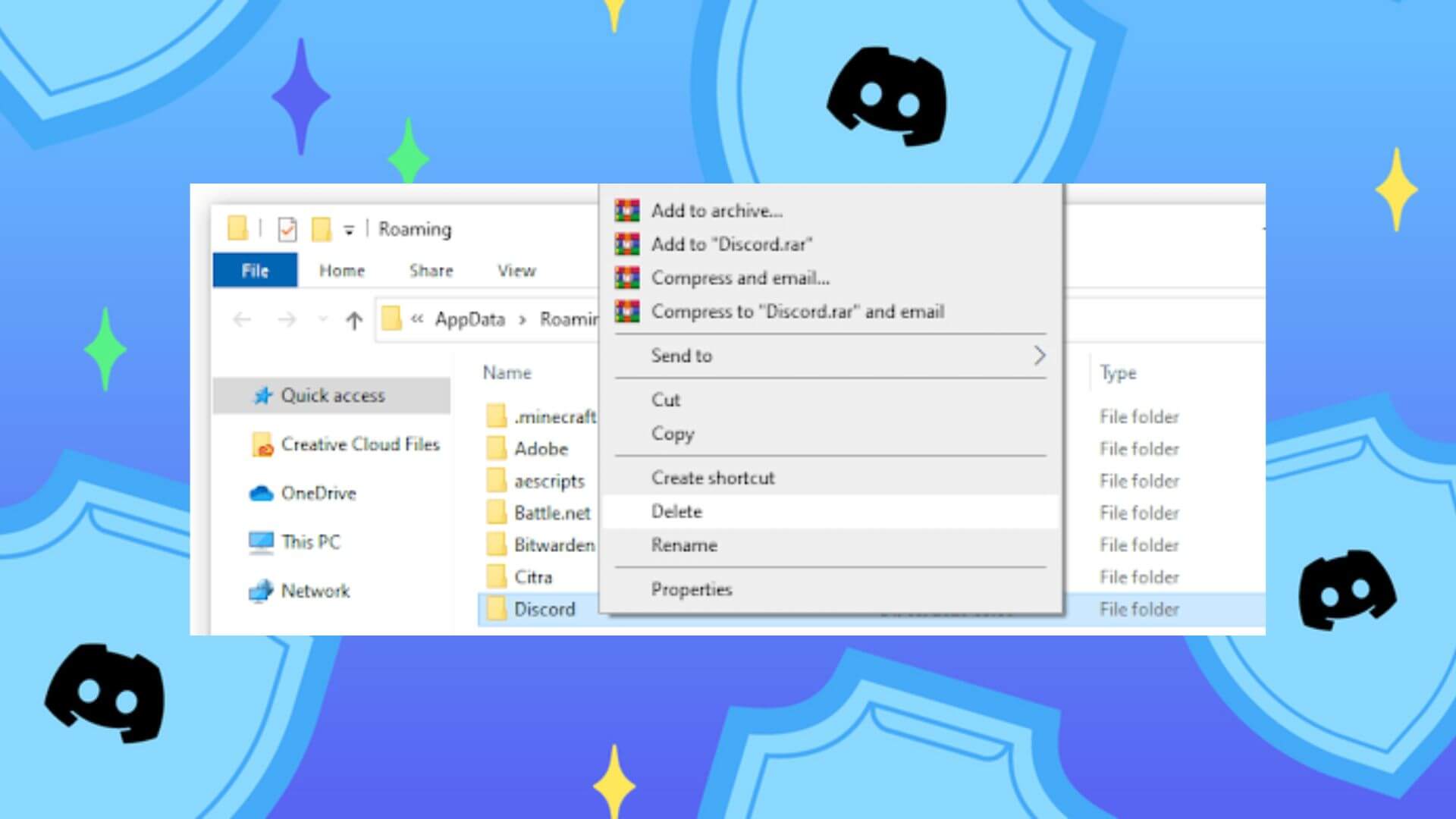This screenshot has width=1456, height=819.
Task: Click the chevron between AppData and Roaming
Action: (x=522, y=320)
